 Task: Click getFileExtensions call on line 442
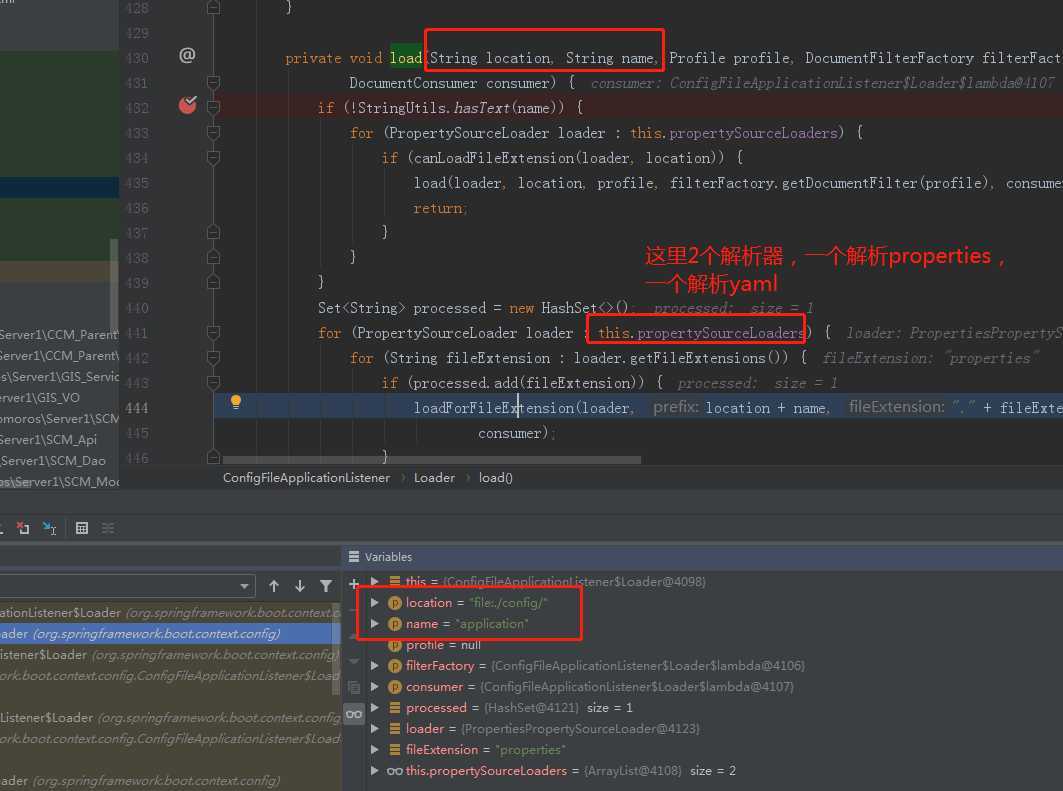(698, 358)
